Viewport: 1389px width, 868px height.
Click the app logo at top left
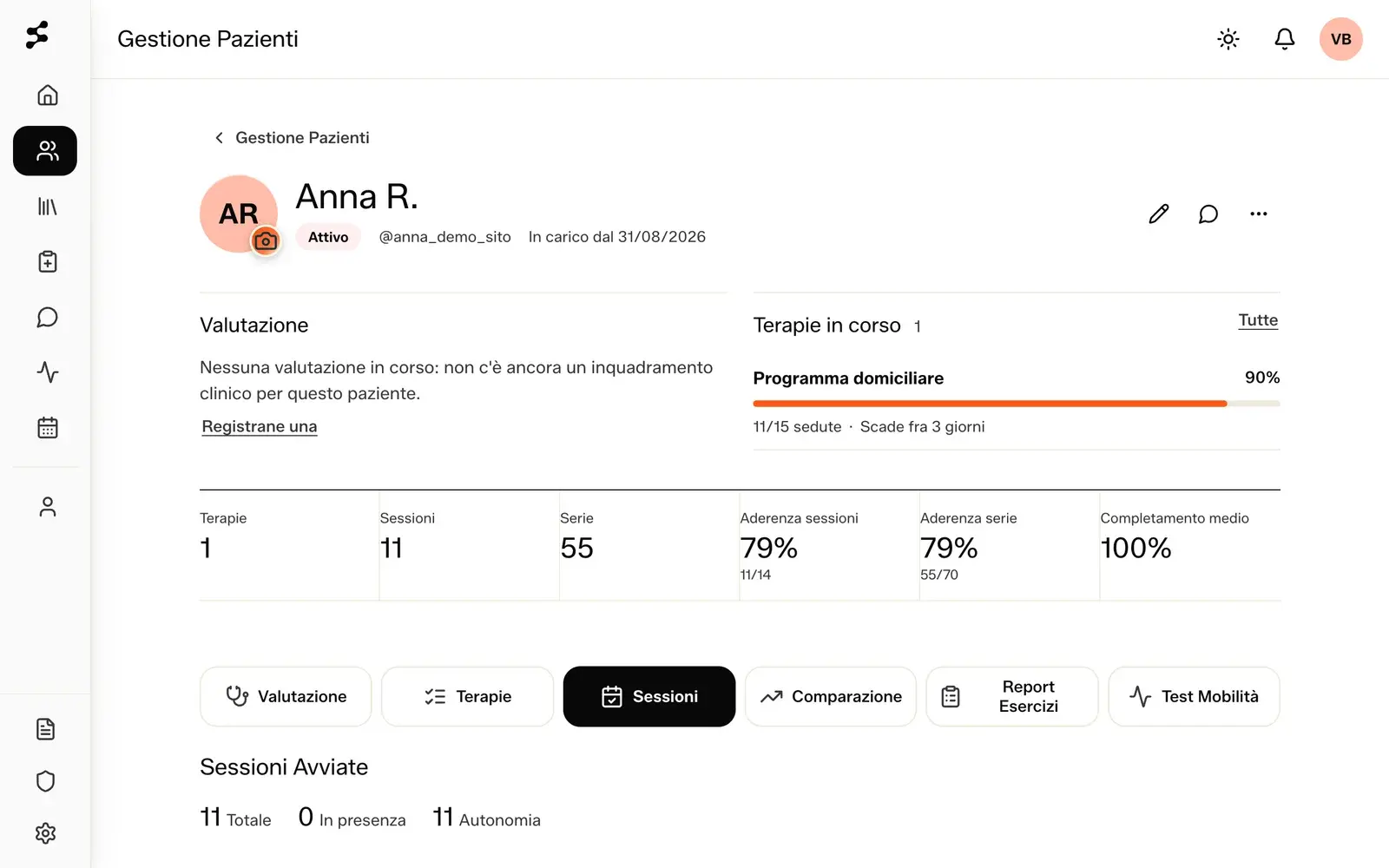click(37, 36)
